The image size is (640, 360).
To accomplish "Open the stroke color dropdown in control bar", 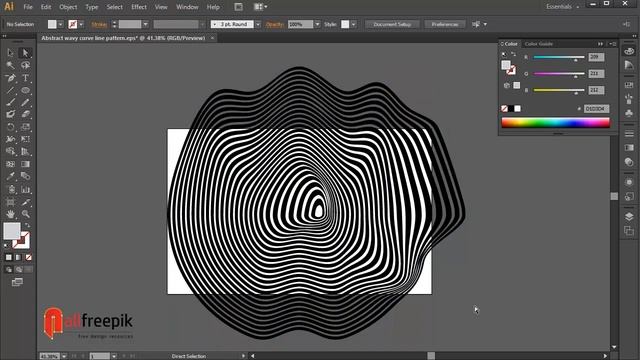I will click(81, 24).
